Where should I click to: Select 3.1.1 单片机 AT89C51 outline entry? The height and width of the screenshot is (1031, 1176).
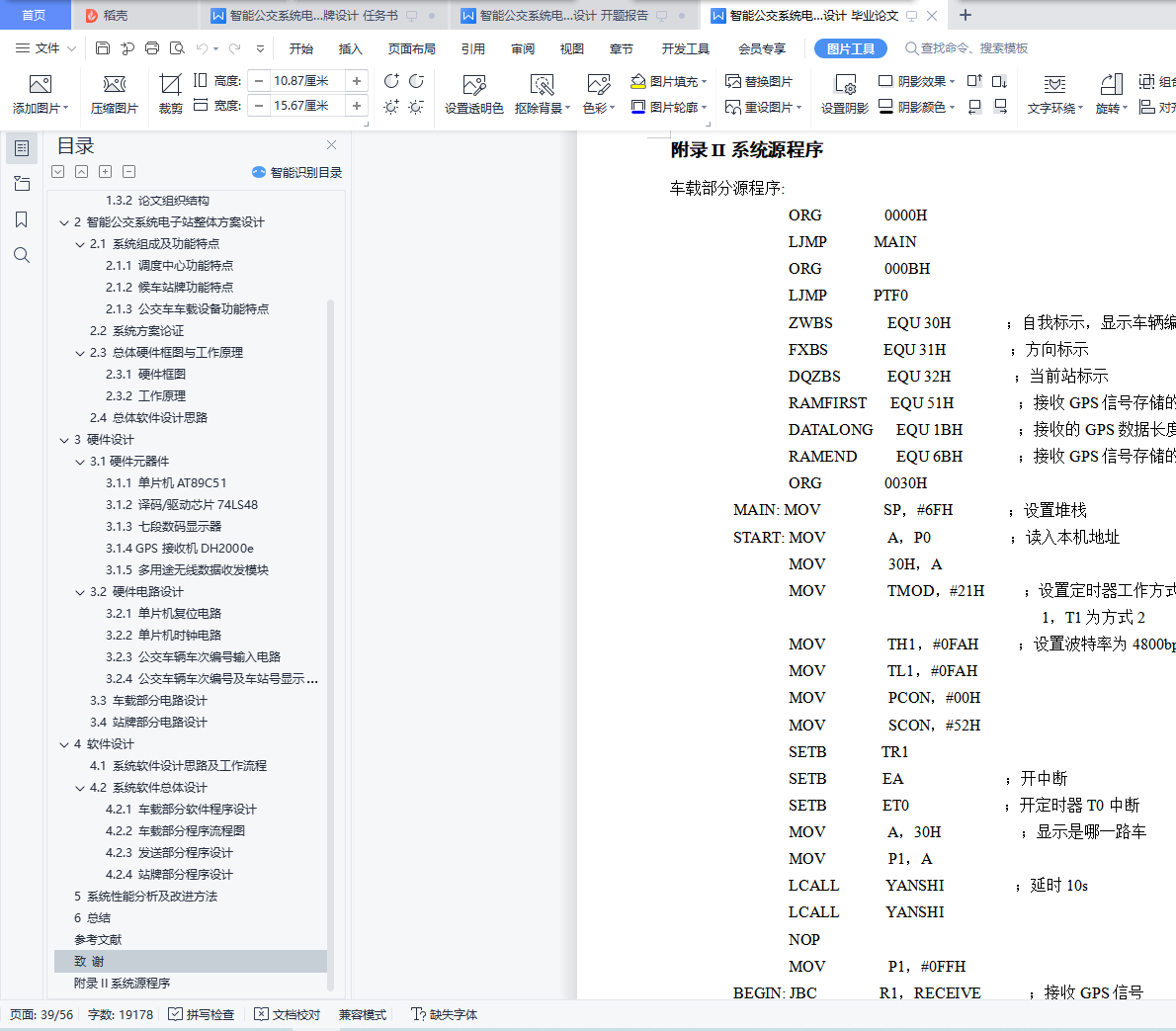click(x=166, y=483)
